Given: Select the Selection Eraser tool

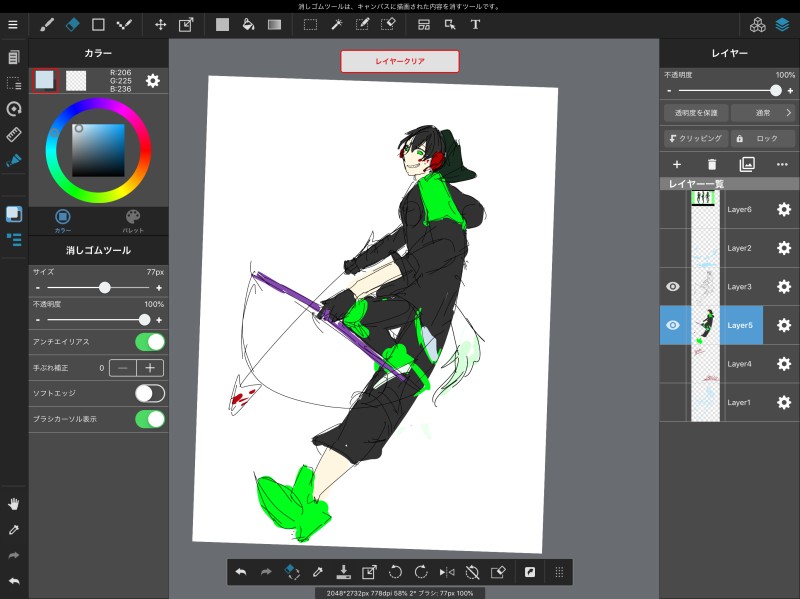Looking at the screenshot, I should coord(388,24).
